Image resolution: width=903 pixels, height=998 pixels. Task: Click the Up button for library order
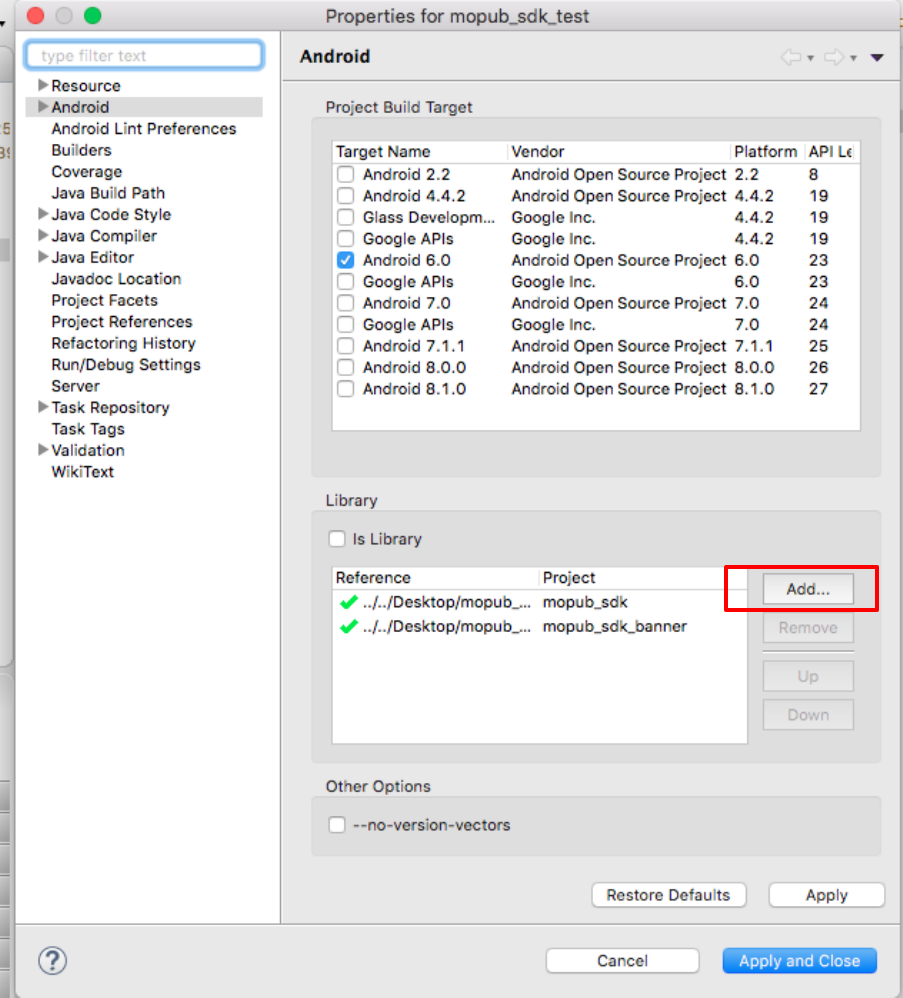click(808, 676)
